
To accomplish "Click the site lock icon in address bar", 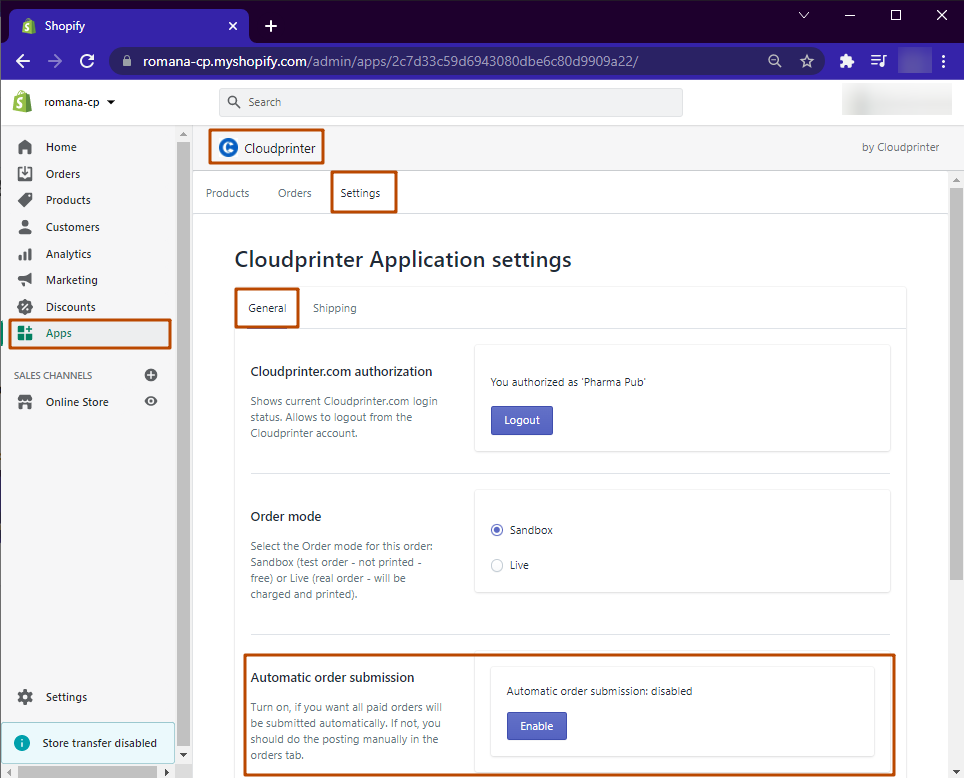I will [127, 61].
